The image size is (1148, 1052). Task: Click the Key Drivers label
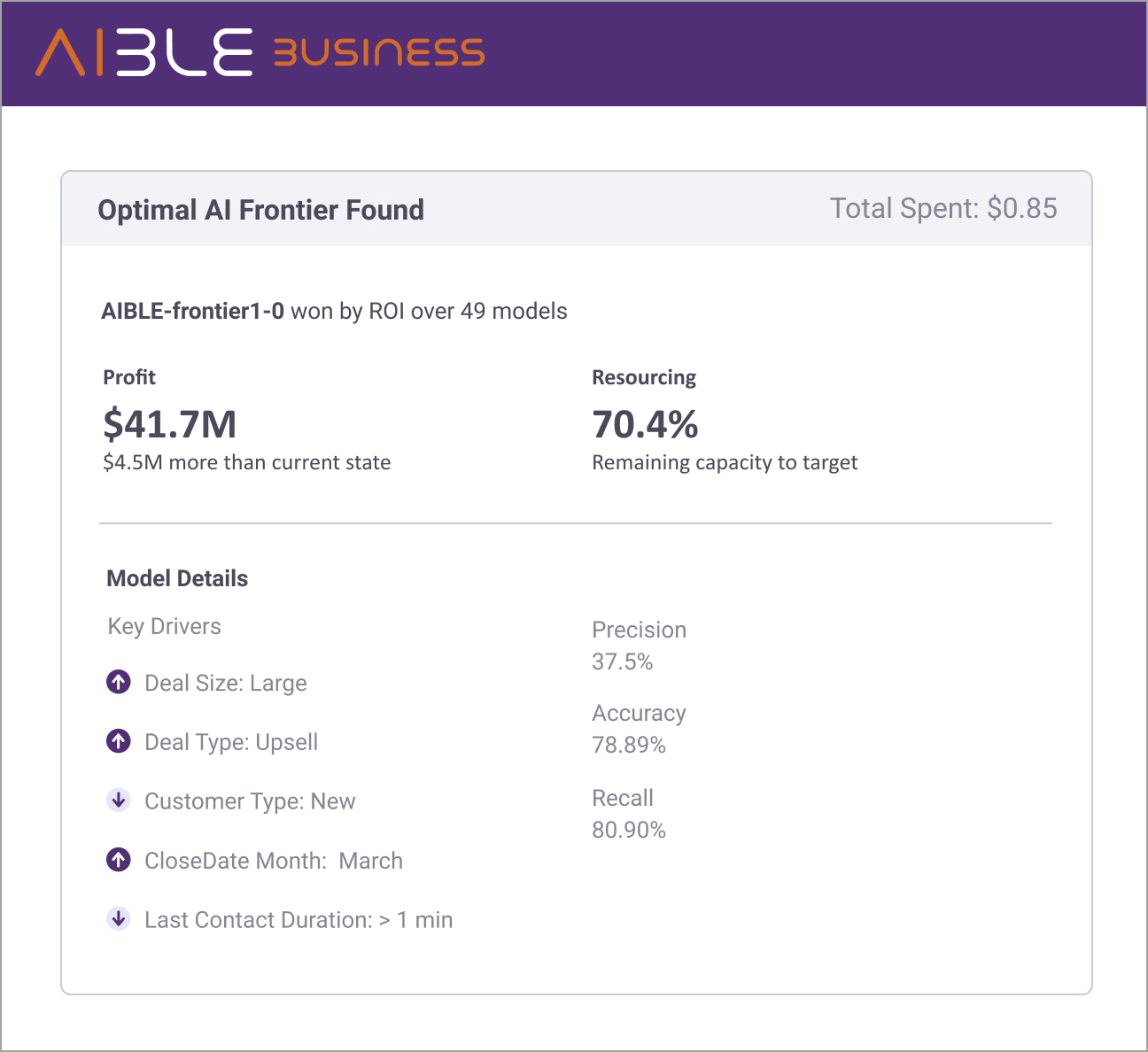[164, 626]
